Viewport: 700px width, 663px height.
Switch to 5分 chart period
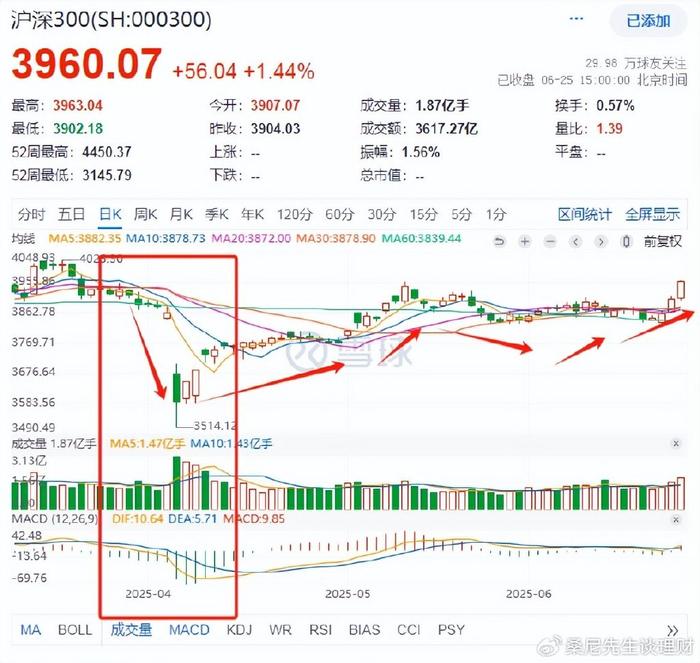461,214
